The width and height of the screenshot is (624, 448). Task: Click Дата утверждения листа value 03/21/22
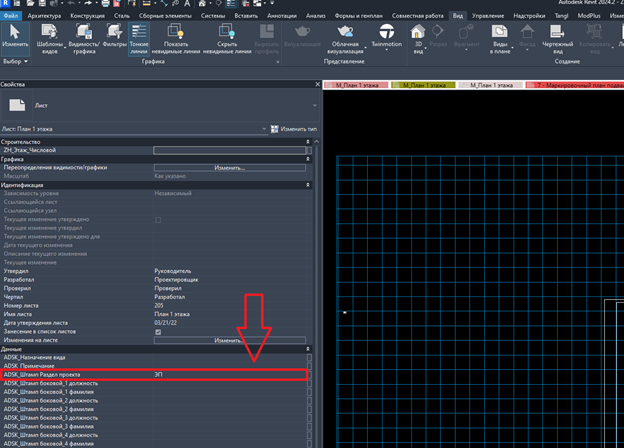[x=166, y=323]
